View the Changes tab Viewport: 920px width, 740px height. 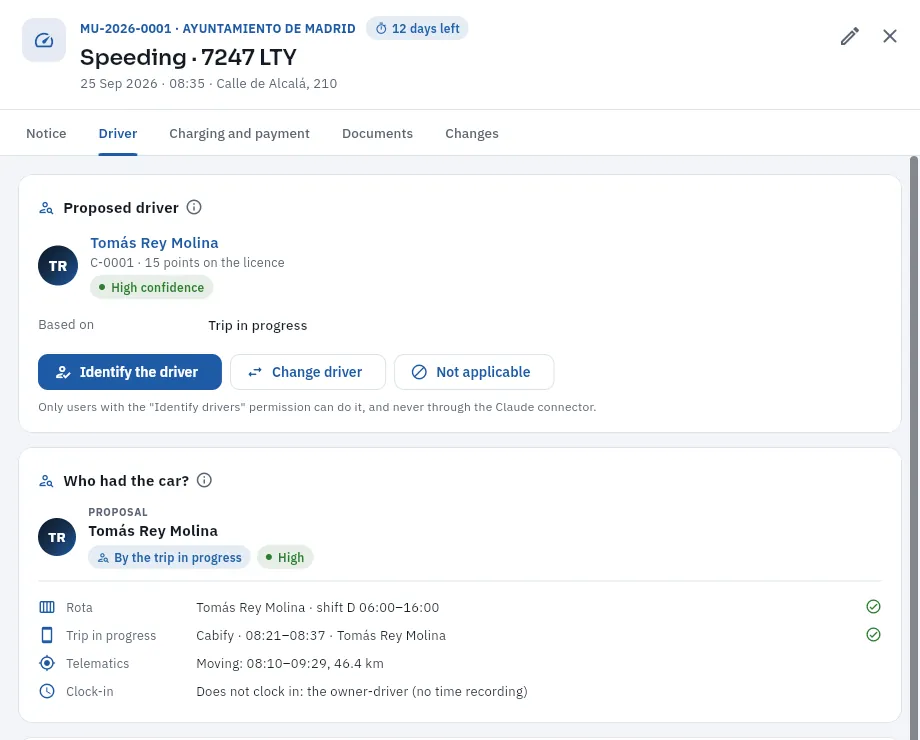(x=472, y=134)
